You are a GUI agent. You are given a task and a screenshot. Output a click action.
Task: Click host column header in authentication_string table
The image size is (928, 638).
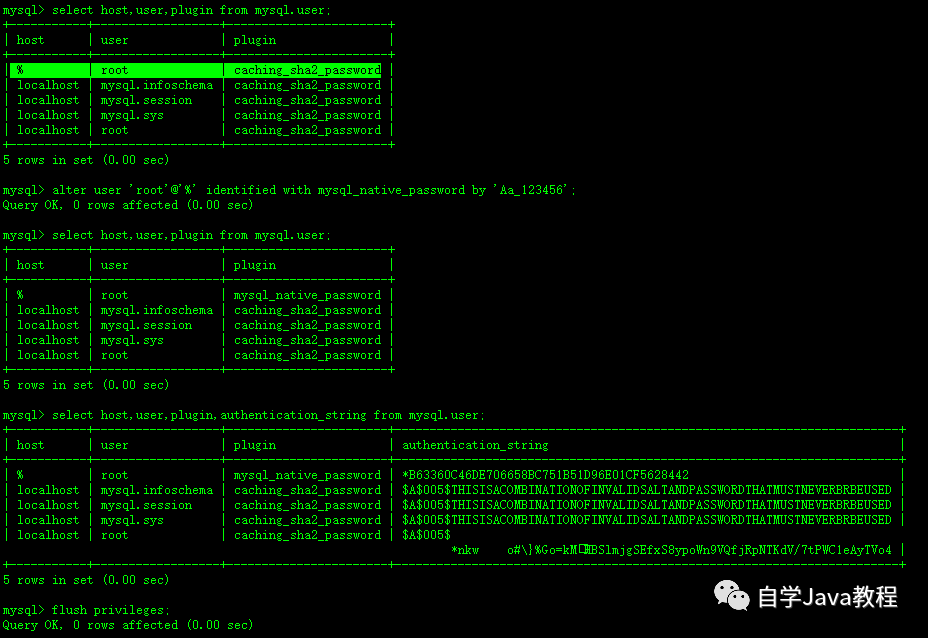click(30, 445)
